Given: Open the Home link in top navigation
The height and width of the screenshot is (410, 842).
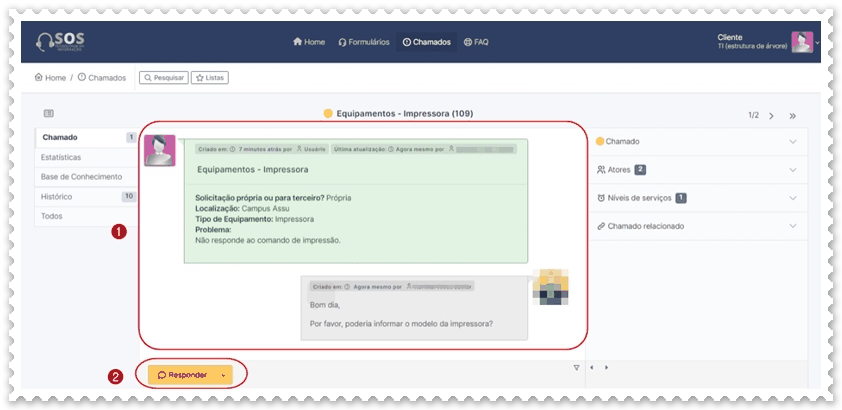Looking at the screenshot, I should (309, 42).
